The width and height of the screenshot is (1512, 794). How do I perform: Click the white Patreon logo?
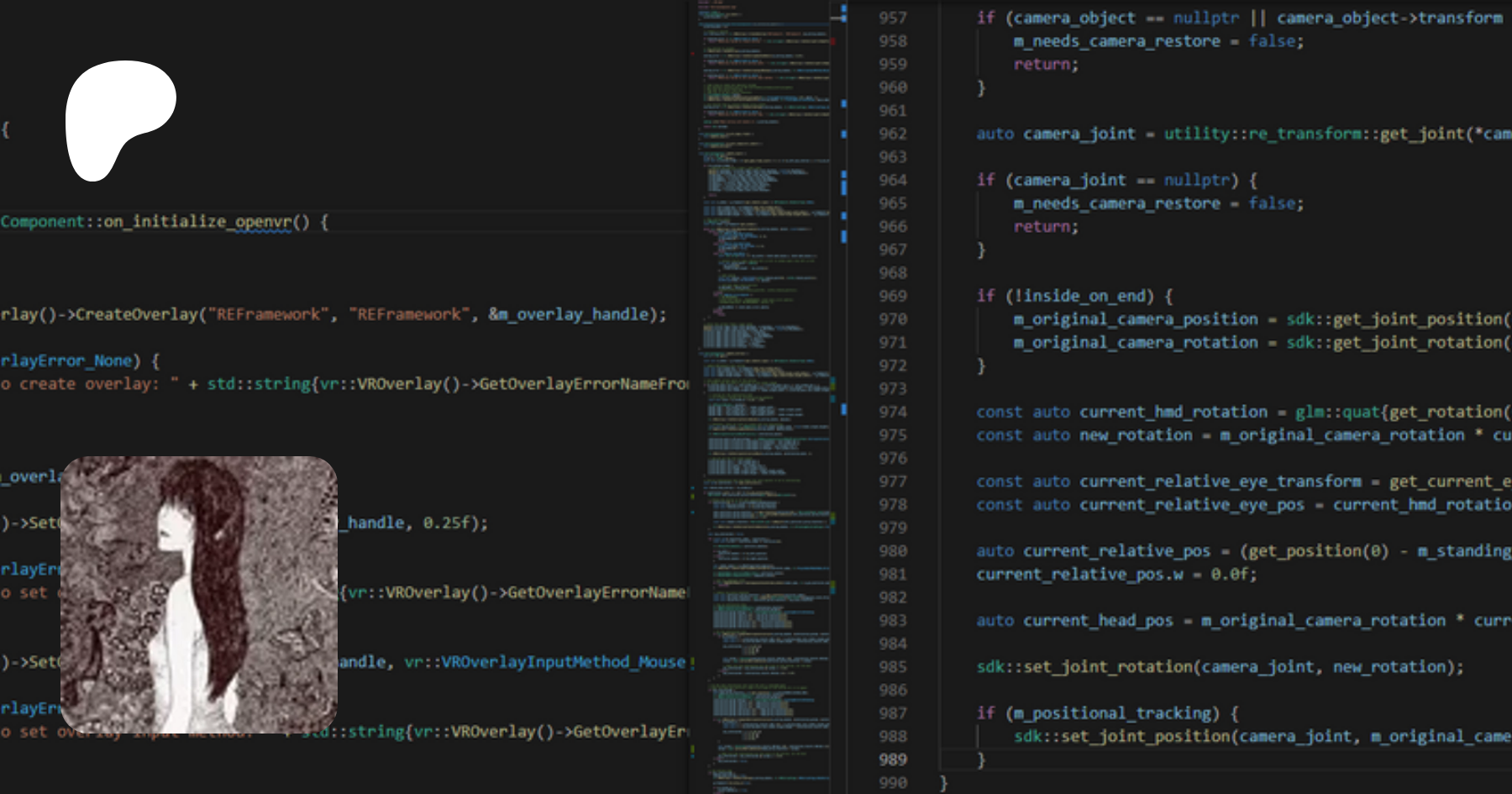pyautogui.click(x=119, y=118)
